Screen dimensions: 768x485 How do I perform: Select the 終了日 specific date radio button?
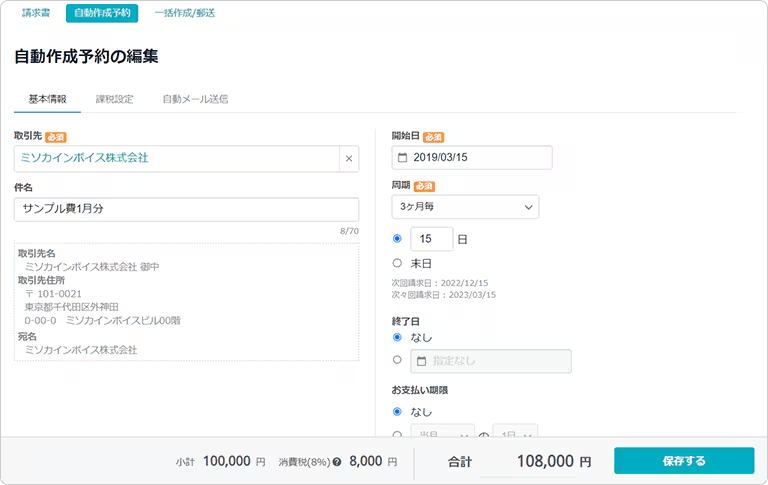397,360
